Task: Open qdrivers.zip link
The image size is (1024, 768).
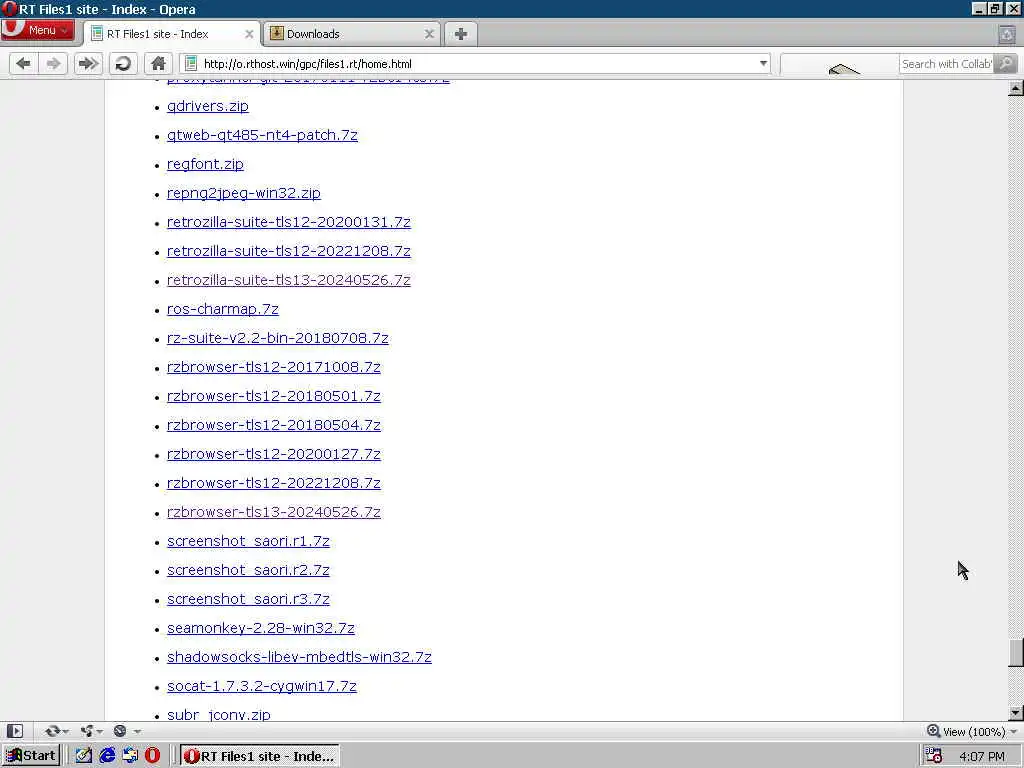Action: (x=208, y=106)
